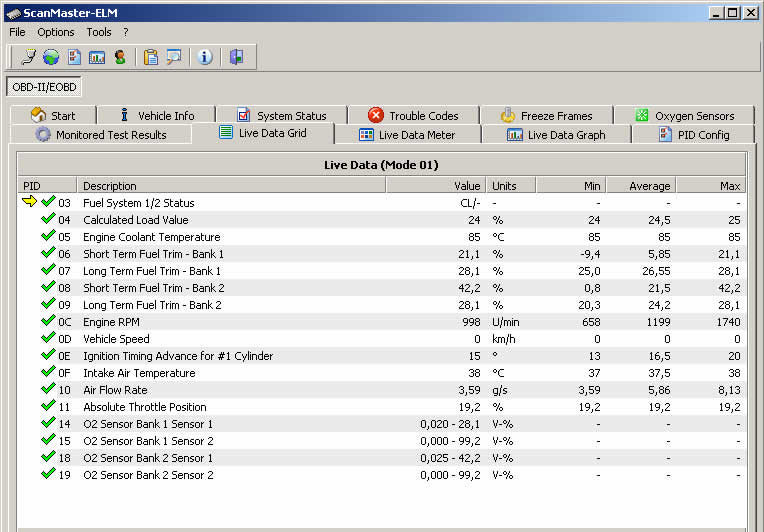This screenshot has height=532, width=764.
Task: Switch to the Trouble Codes tab
Action: [x=413, y=116]
